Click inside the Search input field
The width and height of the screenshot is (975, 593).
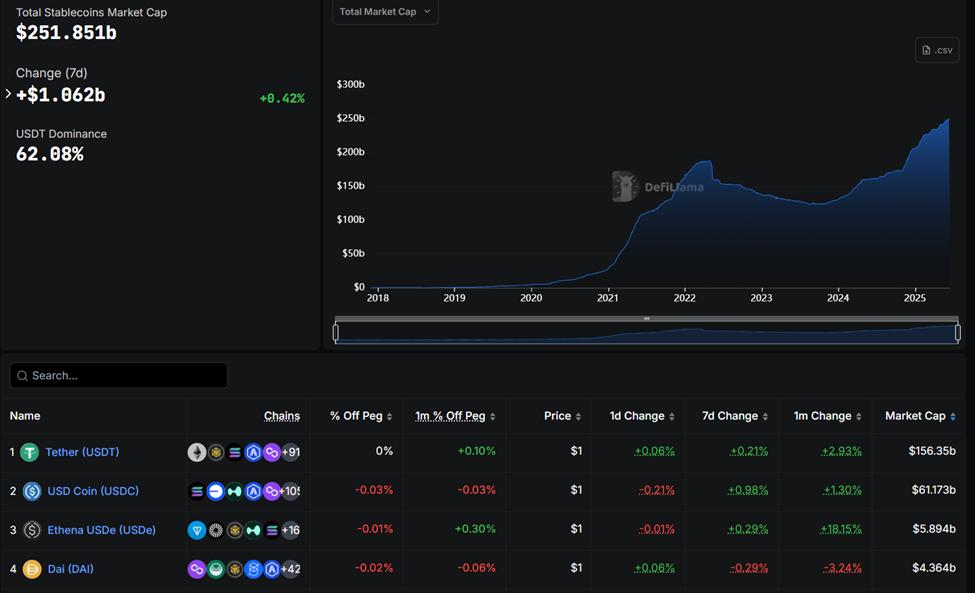[x=118, y=375]
